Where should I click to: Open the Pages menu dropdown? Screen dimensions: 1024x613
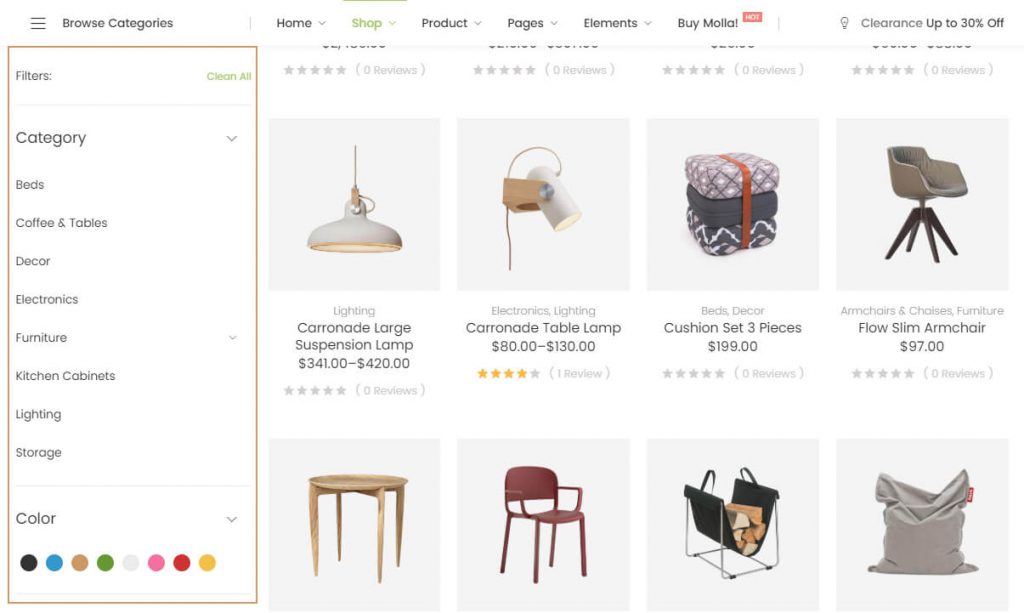(x=532, y=23)
